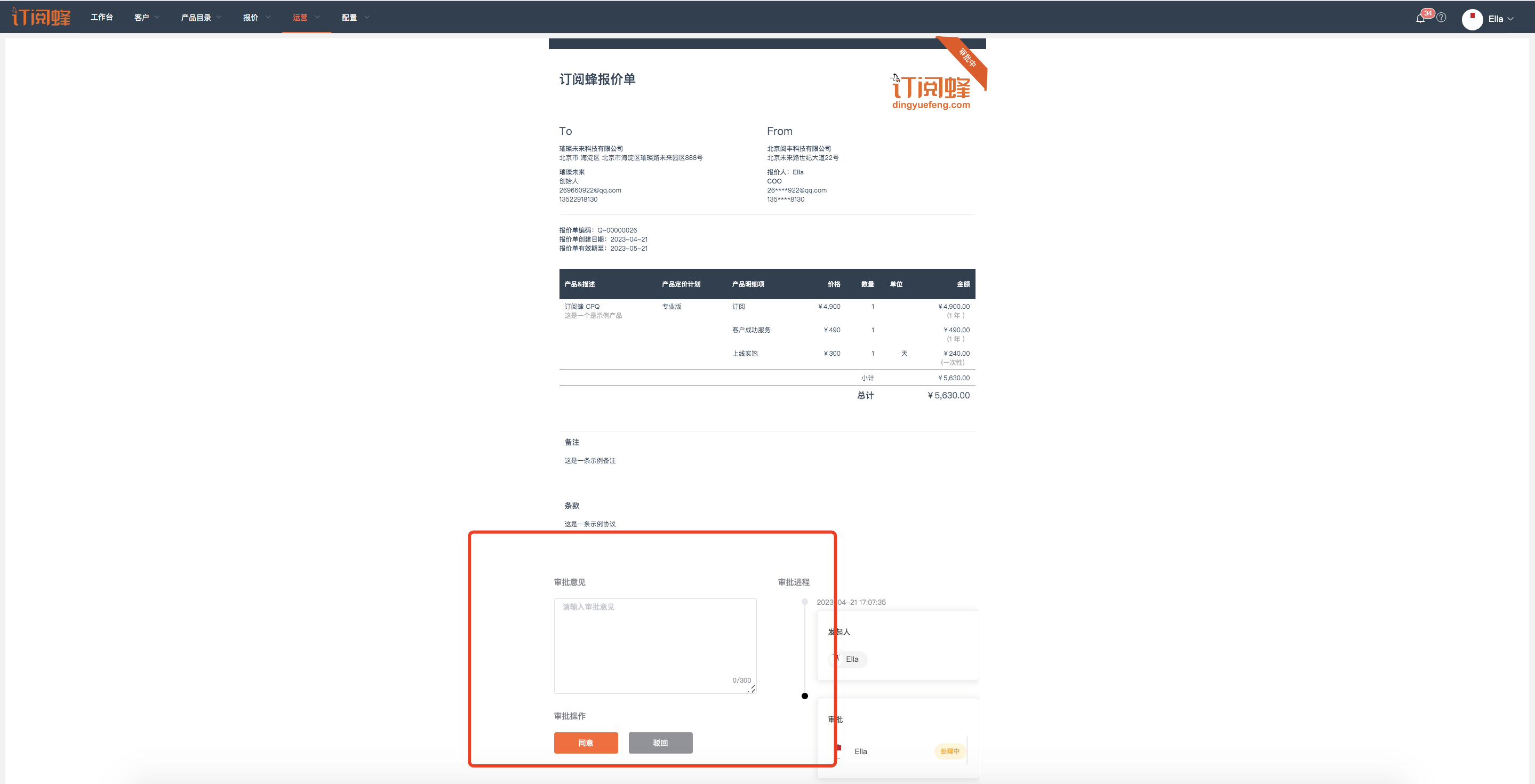Go to the 工作台 menu item
This screenshot has height=784, width=1535.
101,17
